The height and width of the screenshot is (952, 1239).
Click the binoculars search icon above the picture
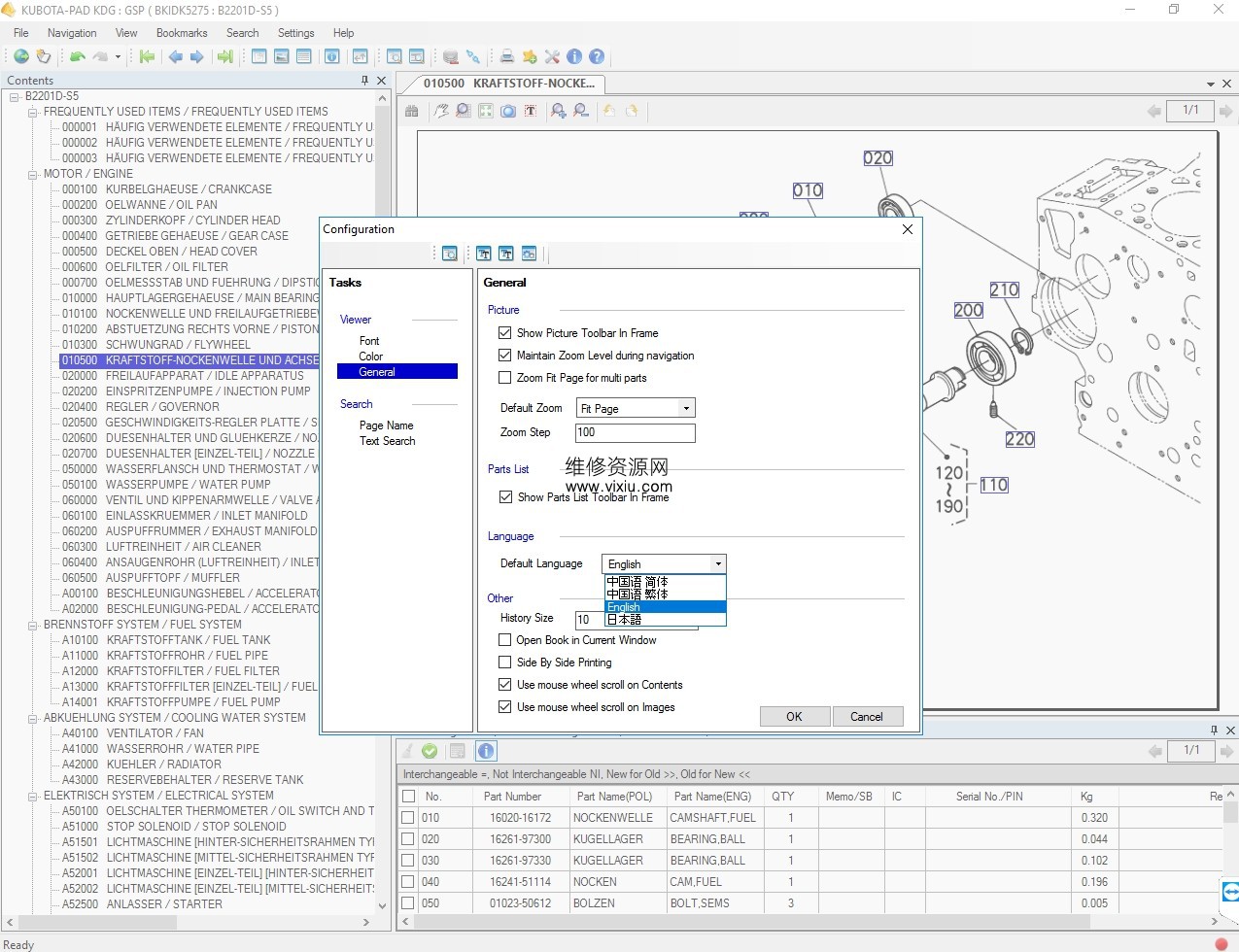click(x=412, y=111)
